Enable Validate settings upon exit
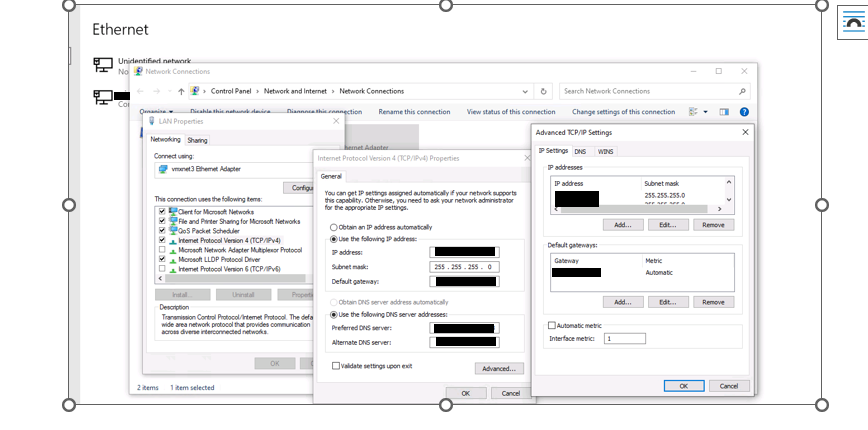 [x=336, y=366]
